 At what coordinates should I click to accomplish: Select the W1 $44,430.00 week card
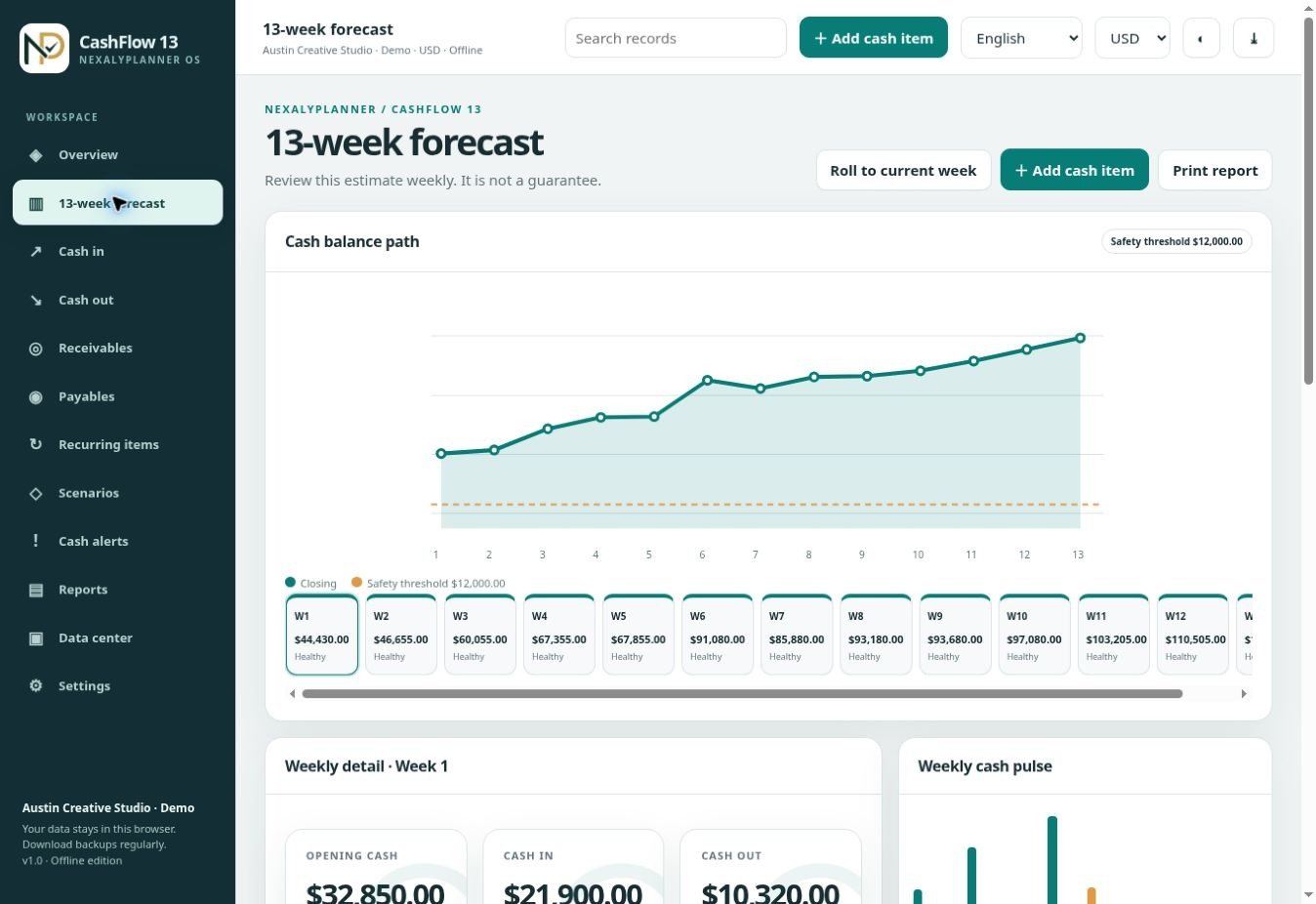[322, 635]
